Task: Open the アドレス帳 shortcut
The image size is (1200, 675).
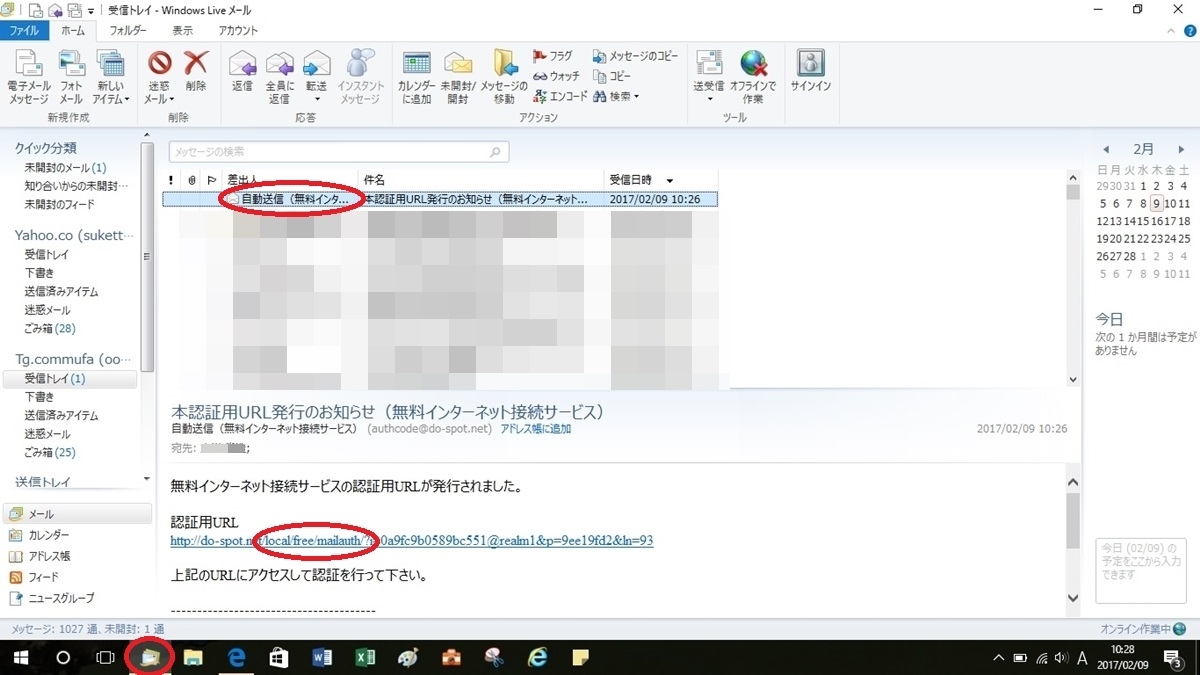Action: (38, 556)
